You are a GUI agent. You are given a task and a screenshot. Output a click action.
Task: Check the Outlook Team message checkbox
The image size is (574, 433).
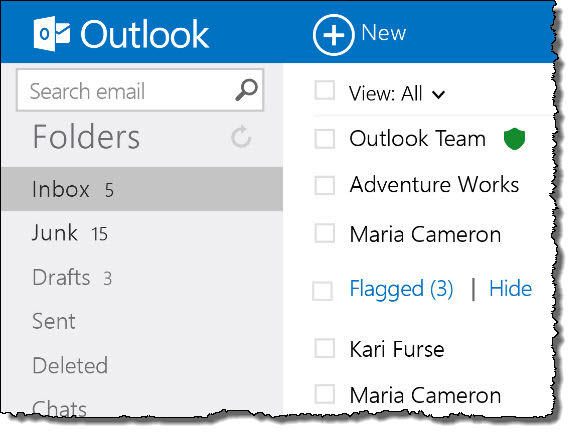pyautogui.click(x=325, y=139)
